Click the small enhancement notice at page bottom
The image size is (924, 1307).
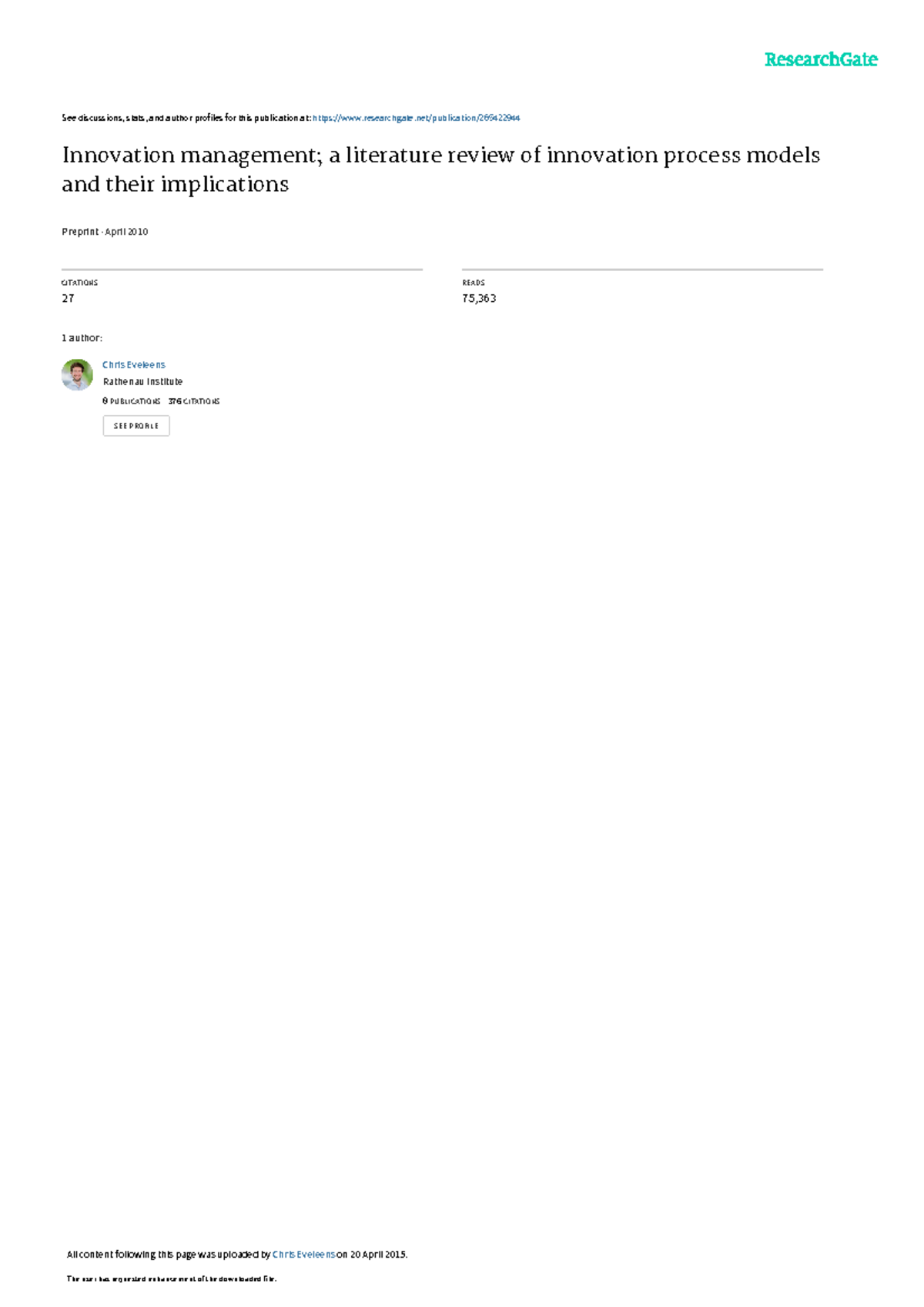pyautogui.click(x=171, y=1279)
